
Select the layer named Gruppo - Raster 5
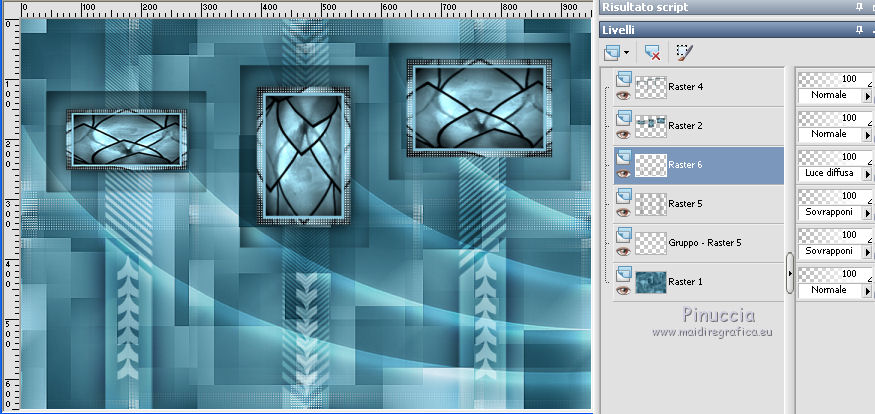[705, 243]
